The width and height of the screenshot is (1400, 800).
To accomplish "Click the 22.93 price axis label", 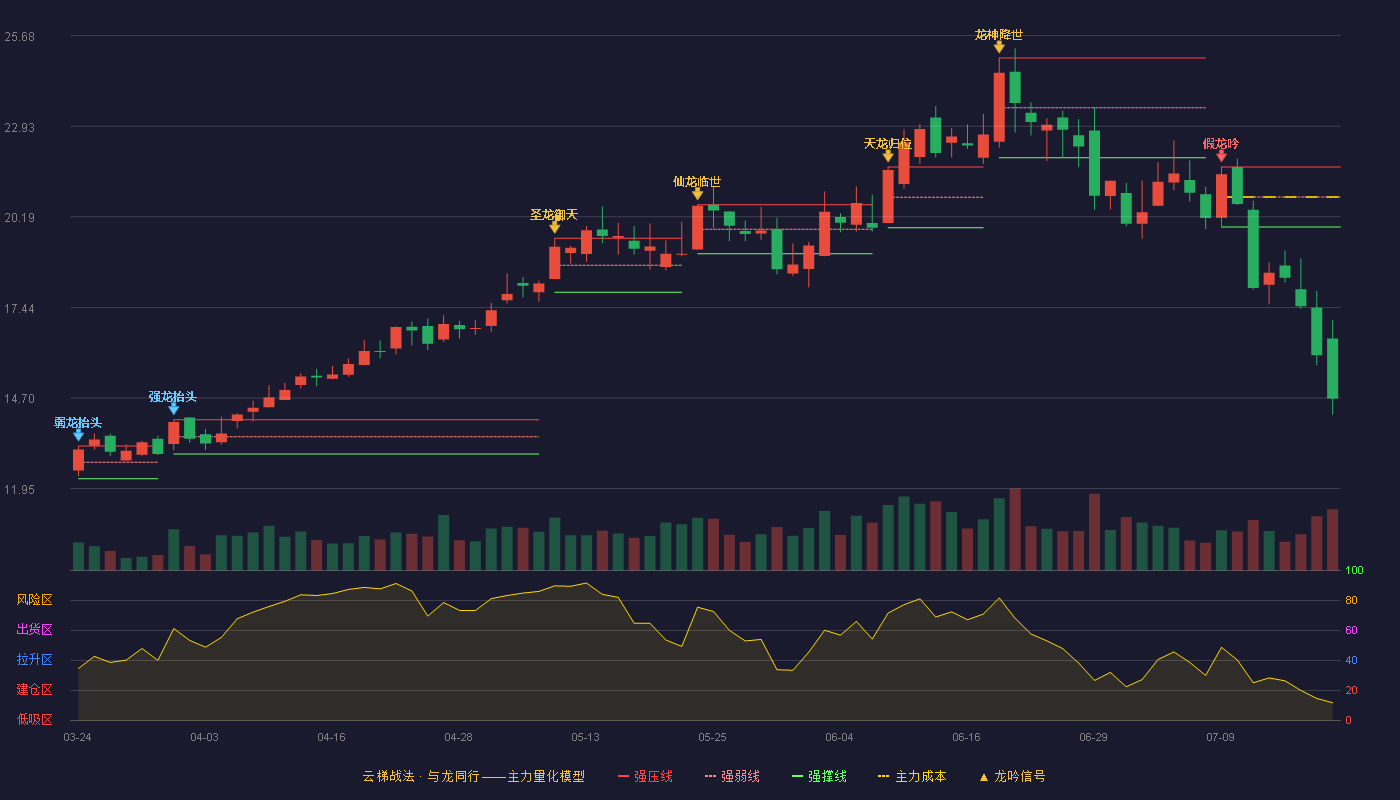I will coord(19,128).
